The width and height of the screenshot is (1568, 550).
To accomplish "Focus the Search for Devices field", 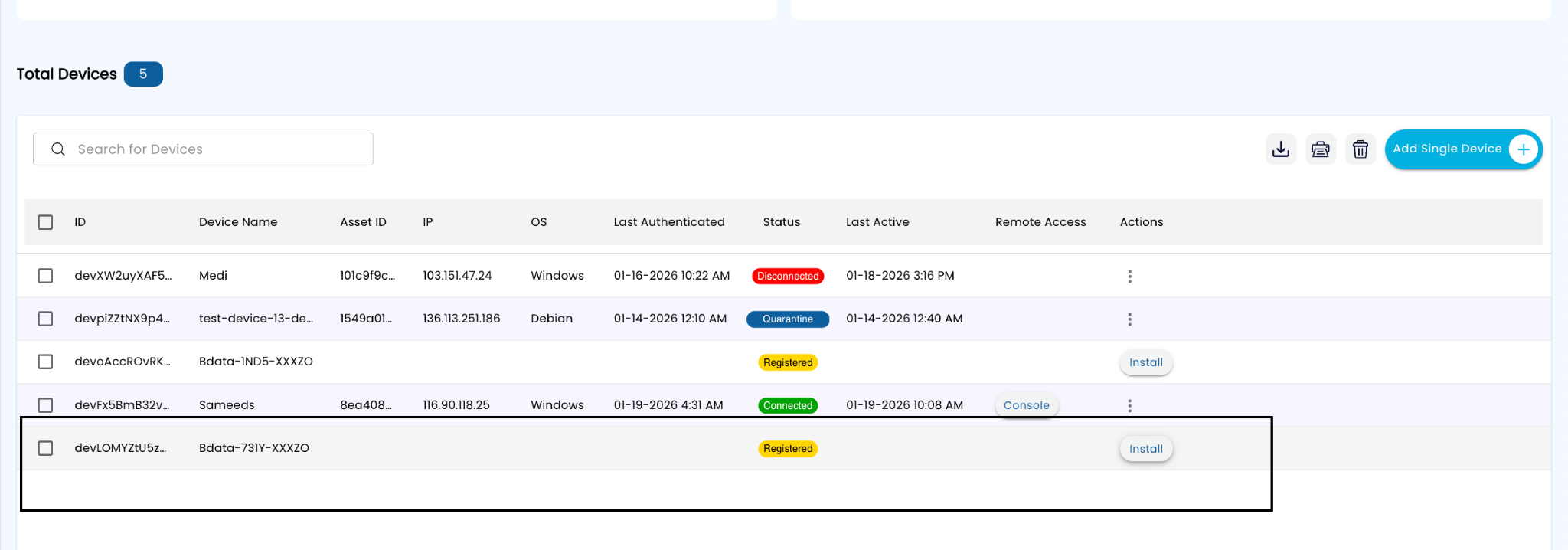I will point(203,149).
